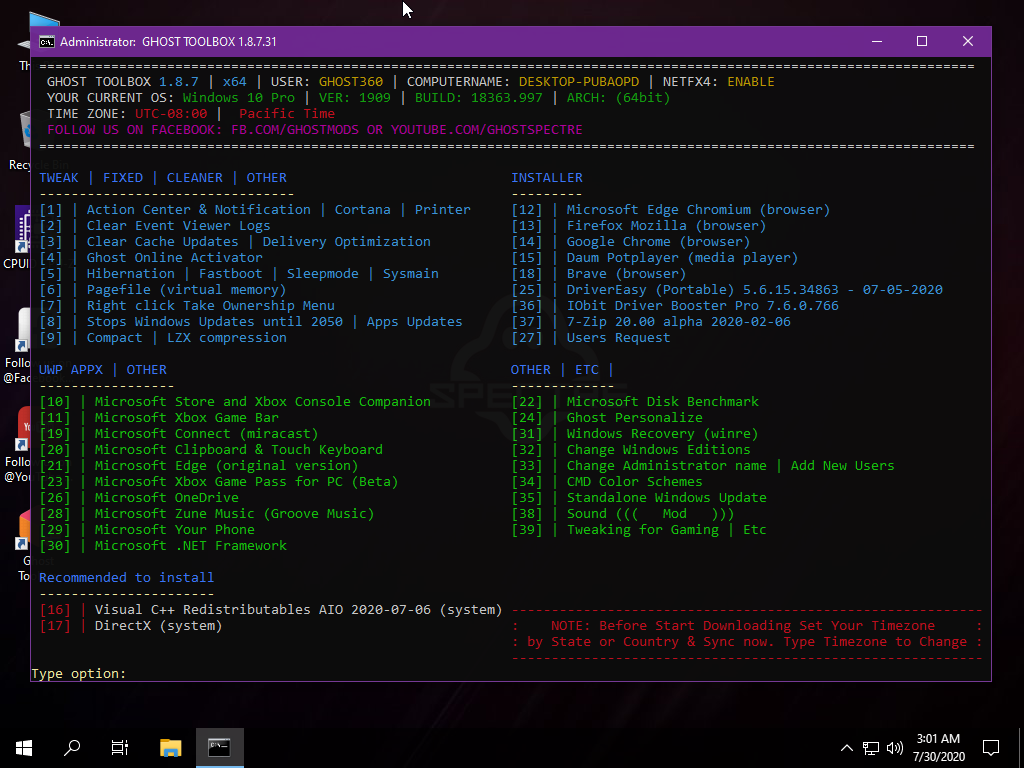Click 'FB.COM/GHOSTMODS' text in header
Viewport: 1024px width, 768px height.
pos(295,130)
